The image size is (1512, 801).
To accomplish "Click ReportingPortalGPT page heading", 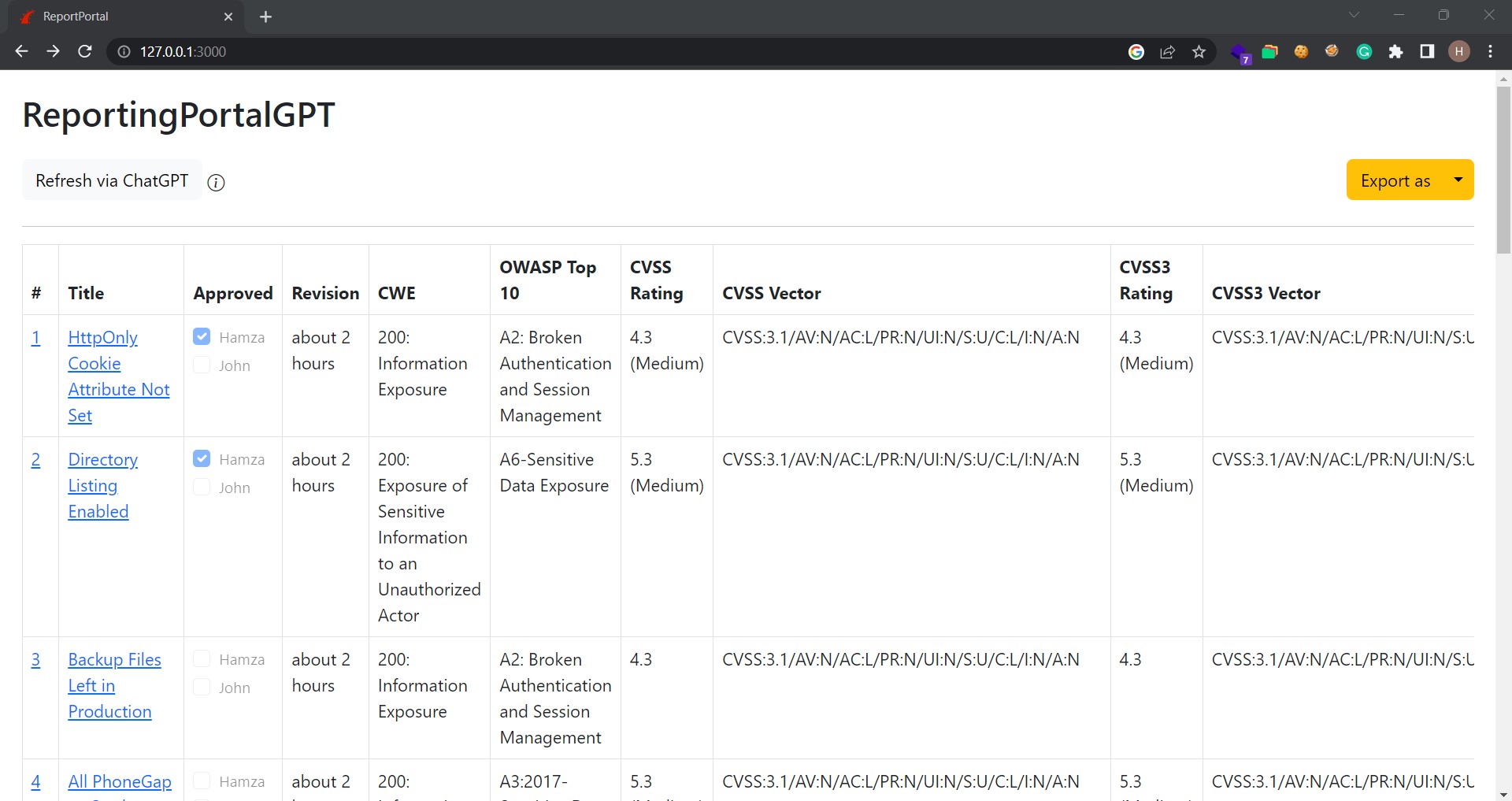I will pos(179,115).
